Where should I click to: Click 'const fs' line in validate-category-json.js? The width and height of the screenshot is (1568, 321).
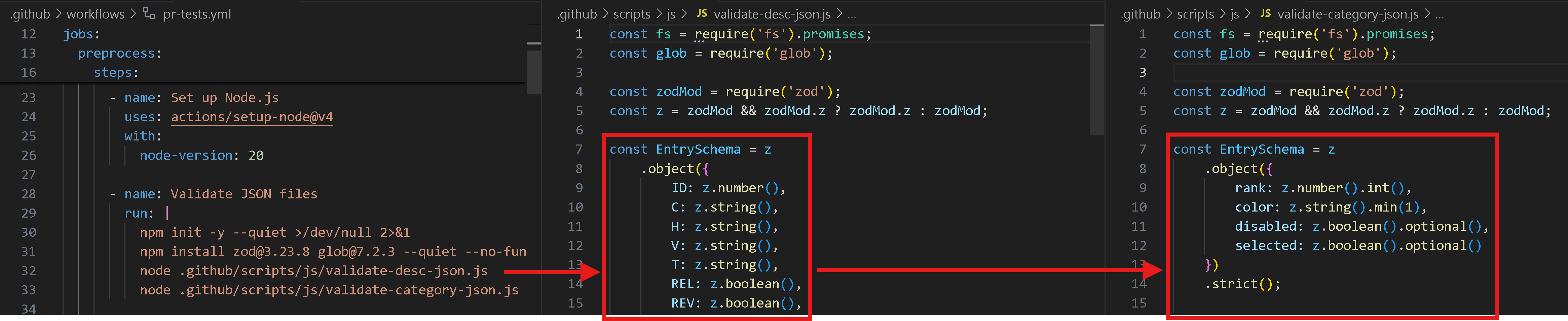1304,34
